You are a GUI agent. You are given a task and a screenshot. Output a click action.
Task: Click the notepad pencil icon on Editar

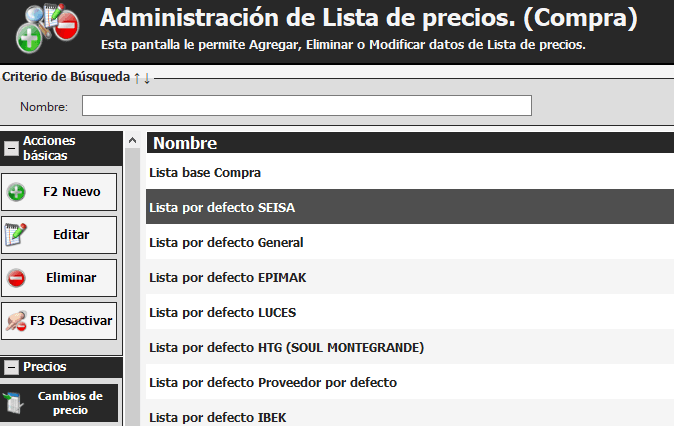[x=16, y=235]
